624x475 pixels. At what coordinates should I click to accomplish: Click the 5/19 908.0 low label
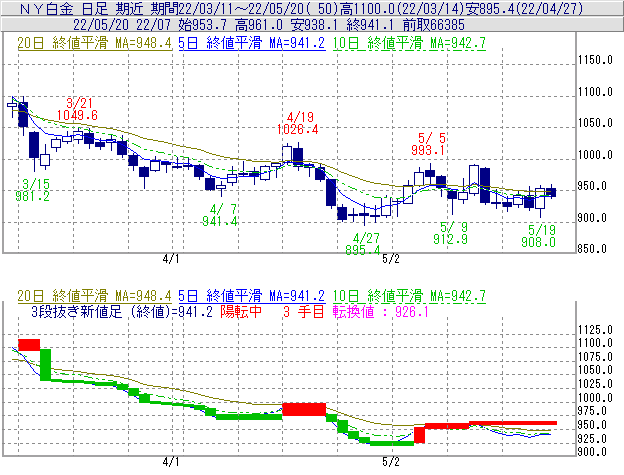click(x=538, y=236)
